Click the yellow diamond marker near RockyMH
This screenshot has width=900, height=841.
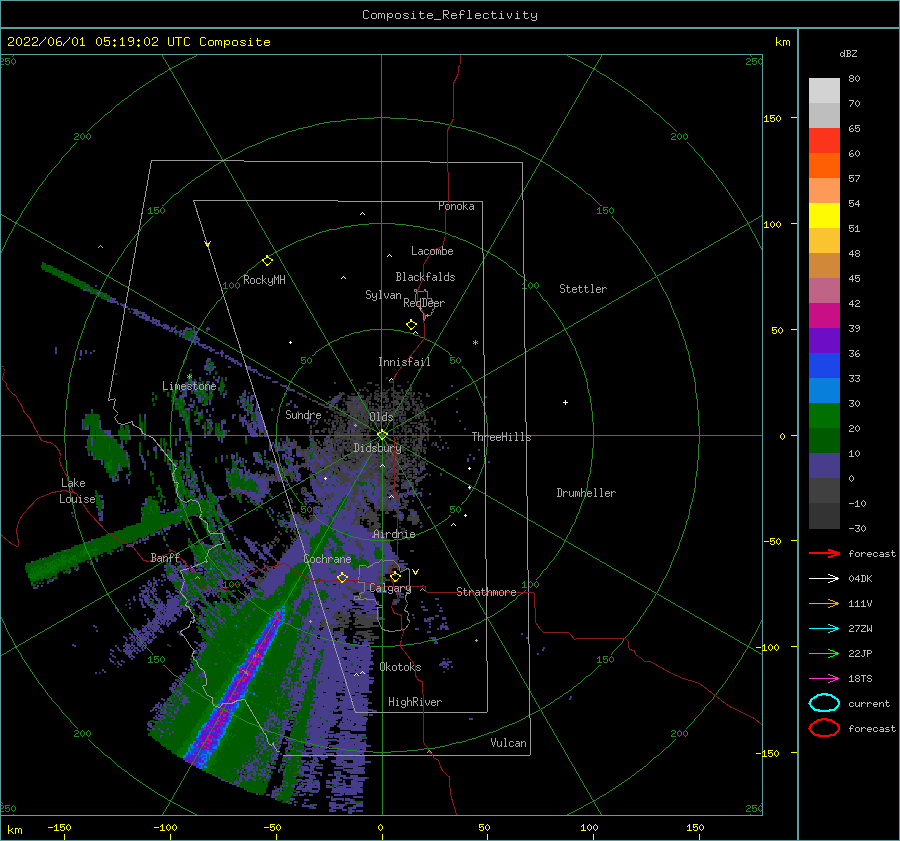[267, 261]
